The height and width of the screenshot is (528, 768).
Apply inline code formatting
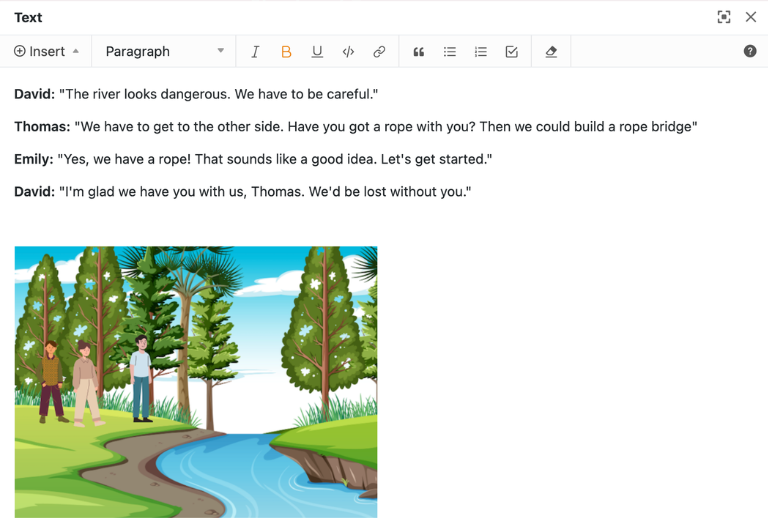pyautogui.click(x=348, y=52)
